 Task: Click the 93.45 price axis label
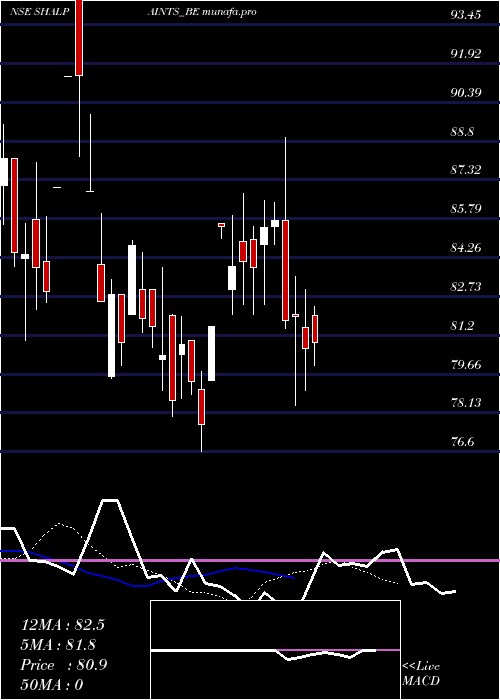point(466,15)
